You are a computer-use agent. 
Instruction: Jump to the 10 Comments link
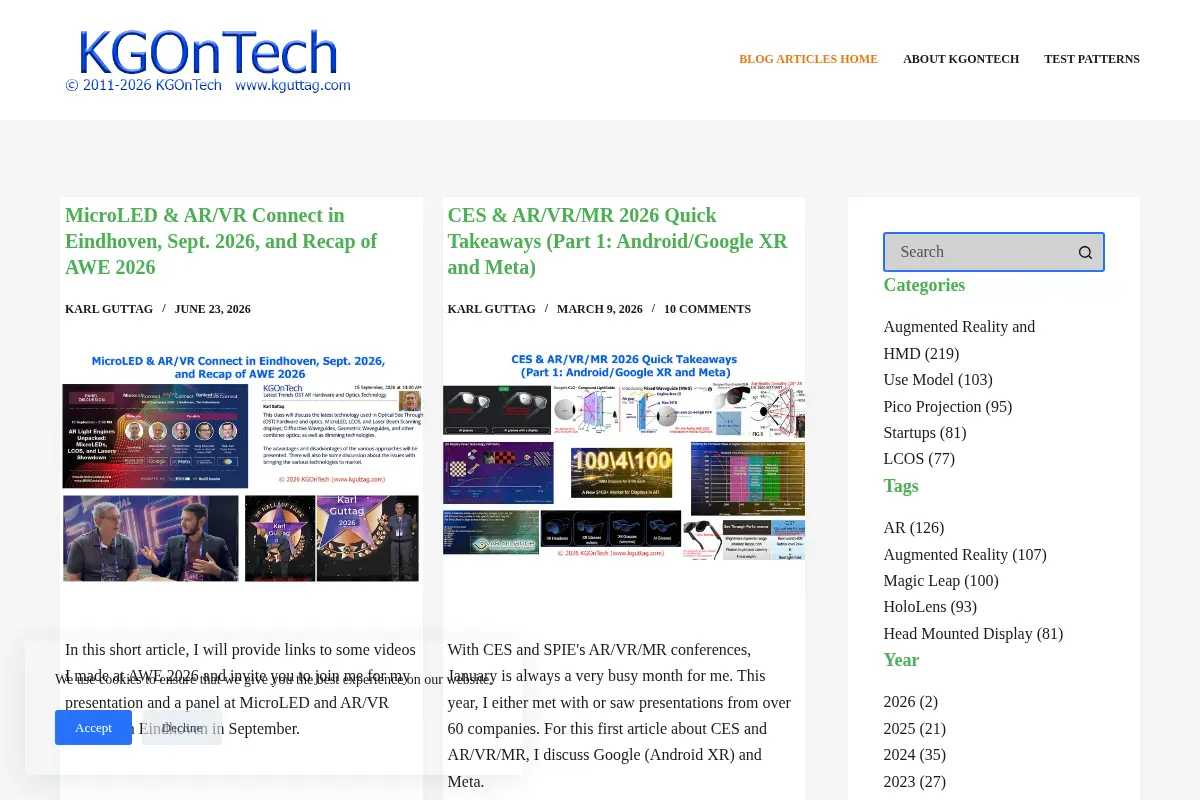point(707,309)
